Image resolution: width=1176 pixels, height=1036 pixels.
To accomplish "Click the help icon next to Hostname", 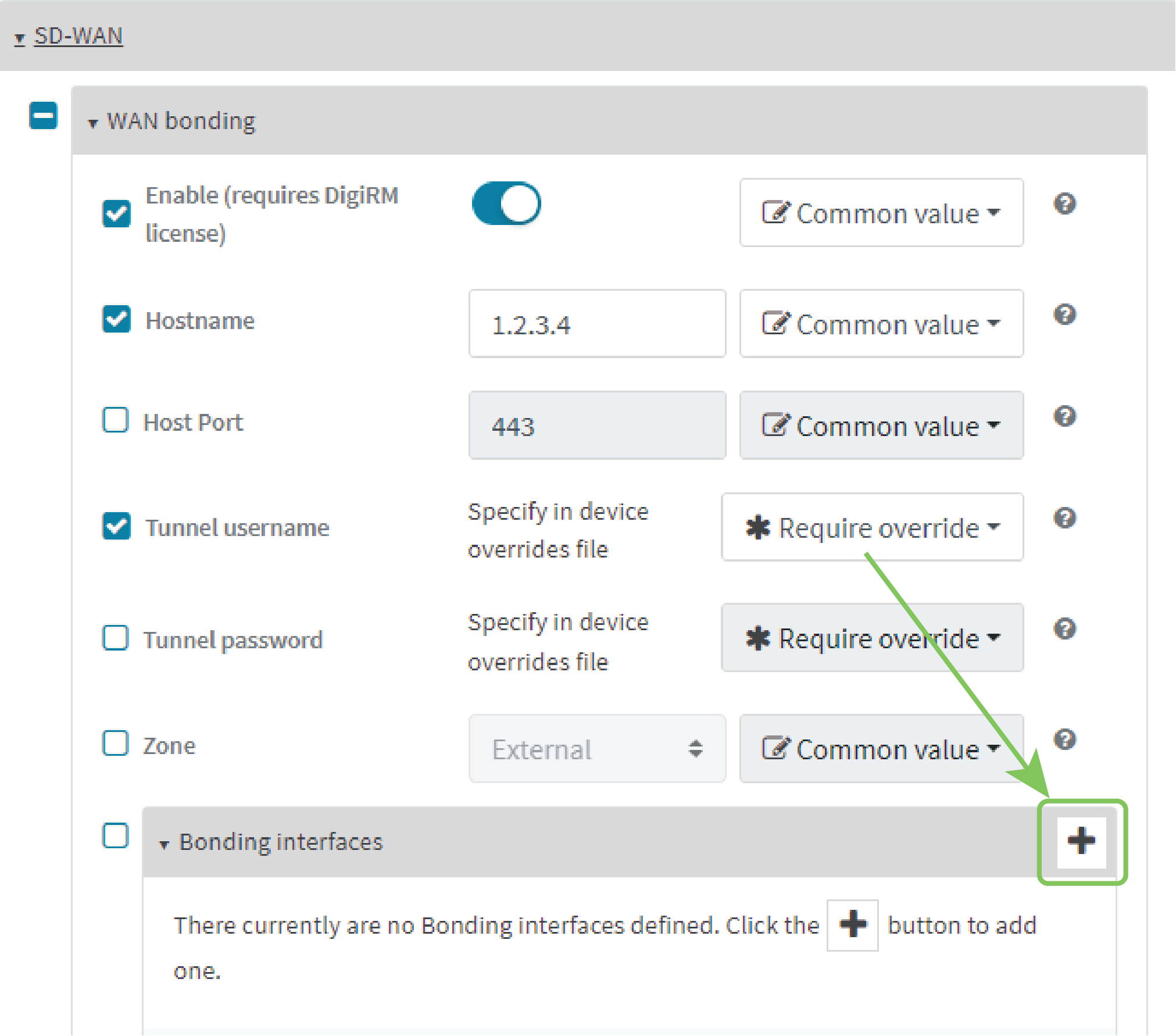I will (1065, 315).
